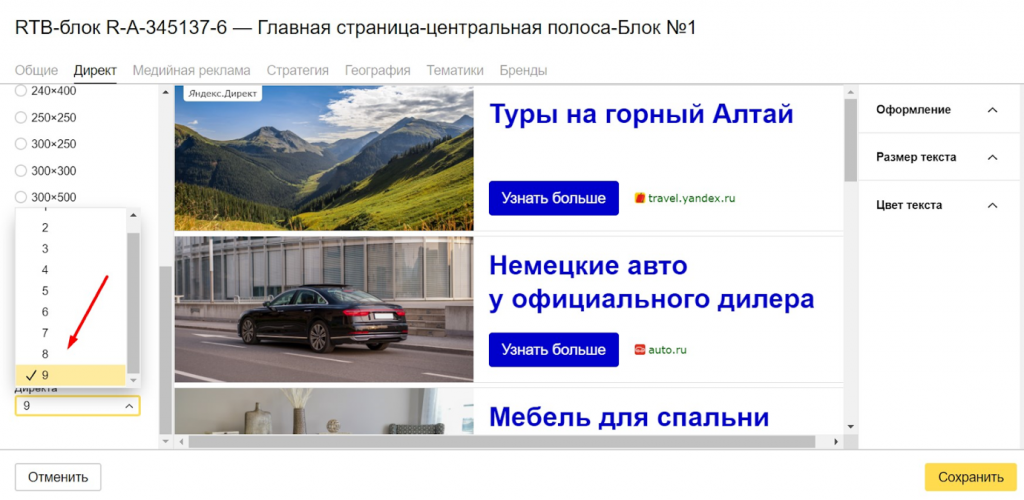
Task: Click the Altai mountains ad image
Action: click(324, 158)
